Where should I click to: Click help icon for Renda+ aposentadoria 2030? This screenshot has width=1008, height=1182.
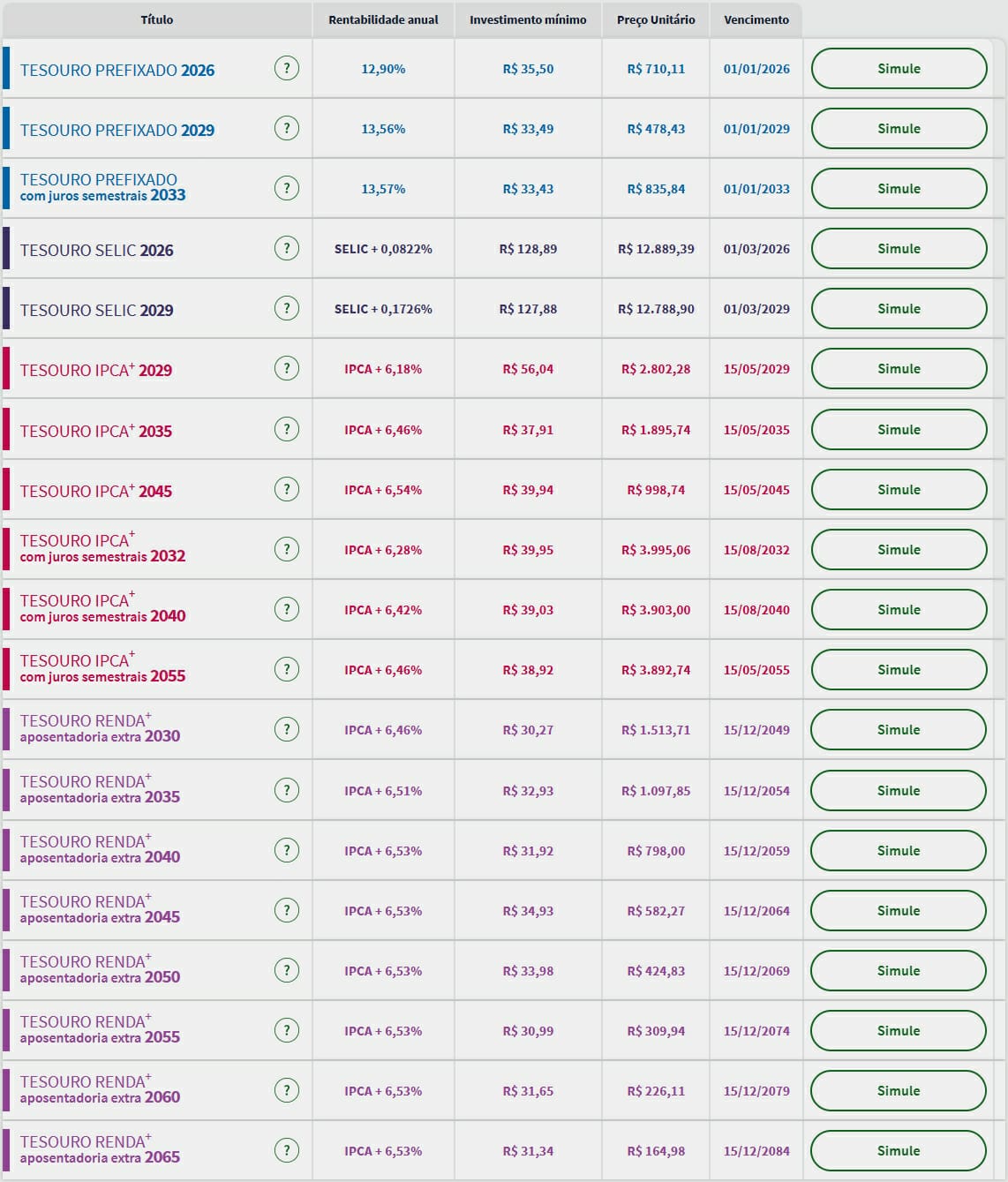(x=286, y=729)
